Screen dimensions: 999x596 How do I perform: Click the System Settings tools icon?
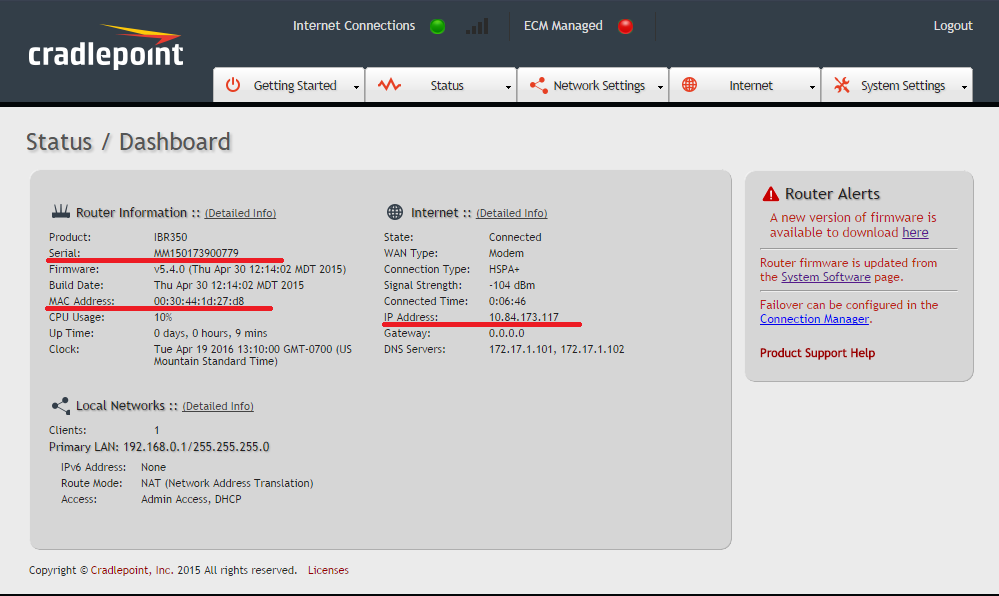point(842,85)
